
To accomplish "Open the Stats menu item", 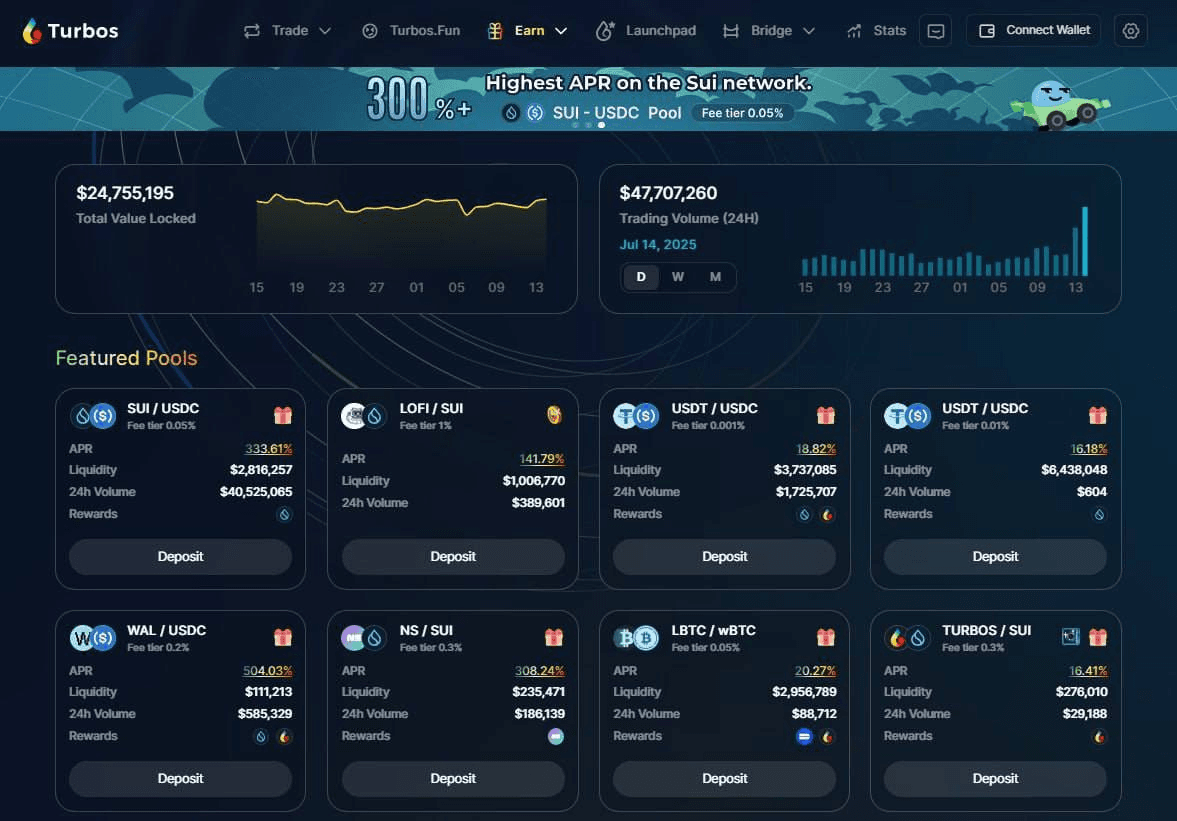I will pos(876,31).
